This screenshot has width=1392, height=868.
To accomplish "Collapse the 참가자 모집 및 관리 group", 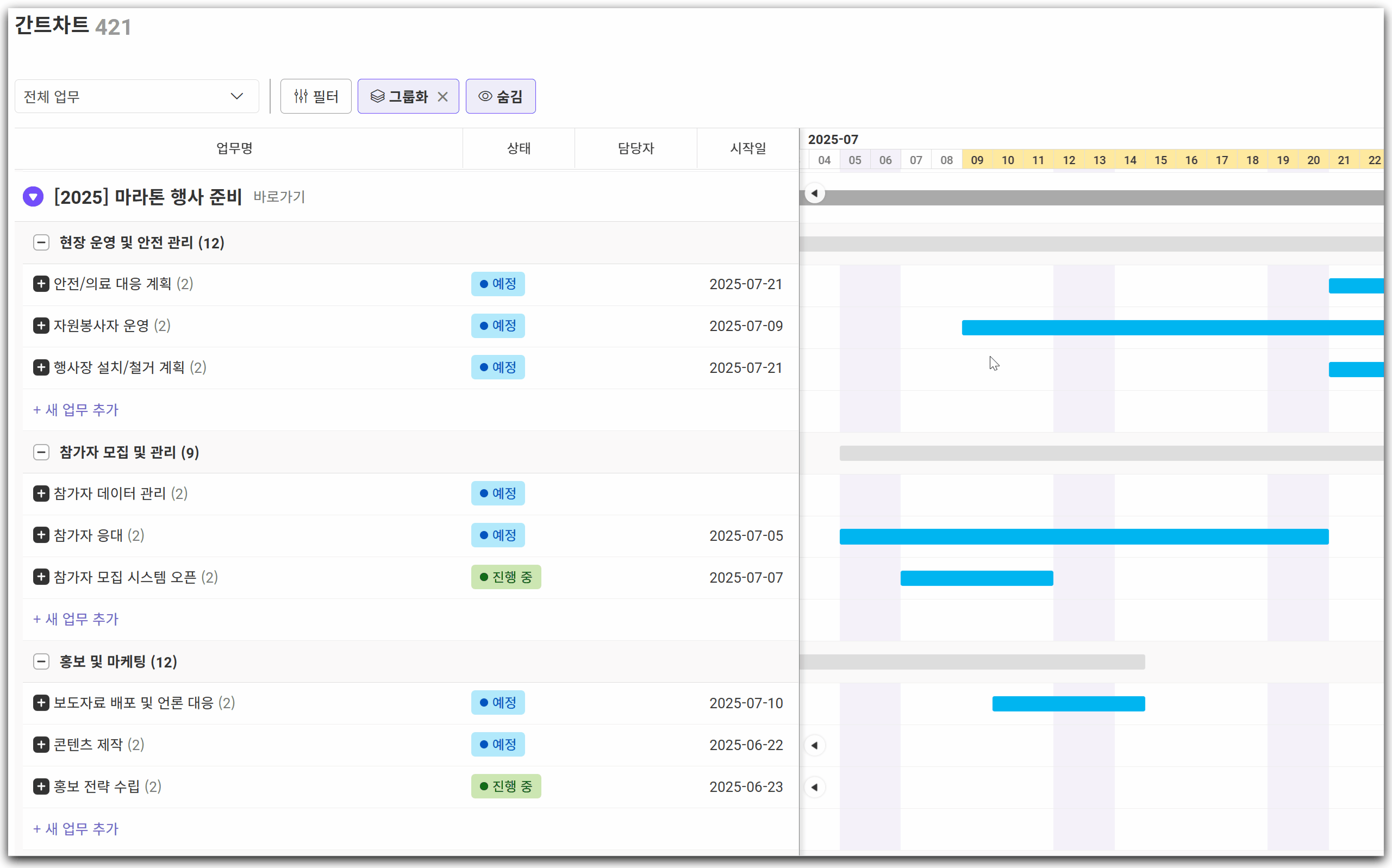I will 41,452.
